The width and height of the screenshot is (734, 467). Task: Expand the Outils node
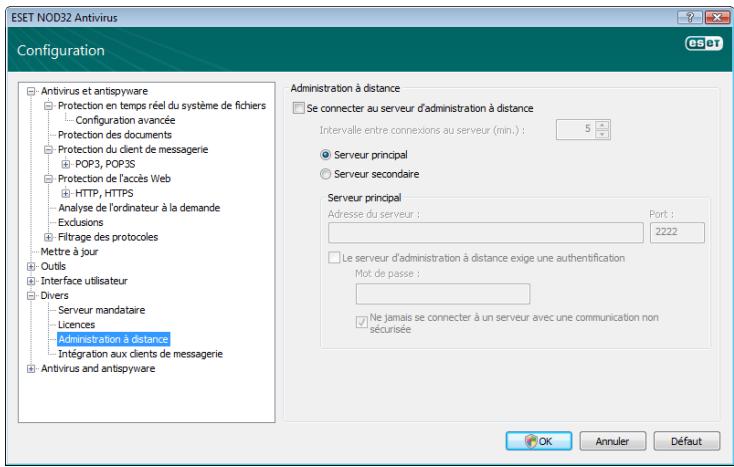tap(31, 267)
